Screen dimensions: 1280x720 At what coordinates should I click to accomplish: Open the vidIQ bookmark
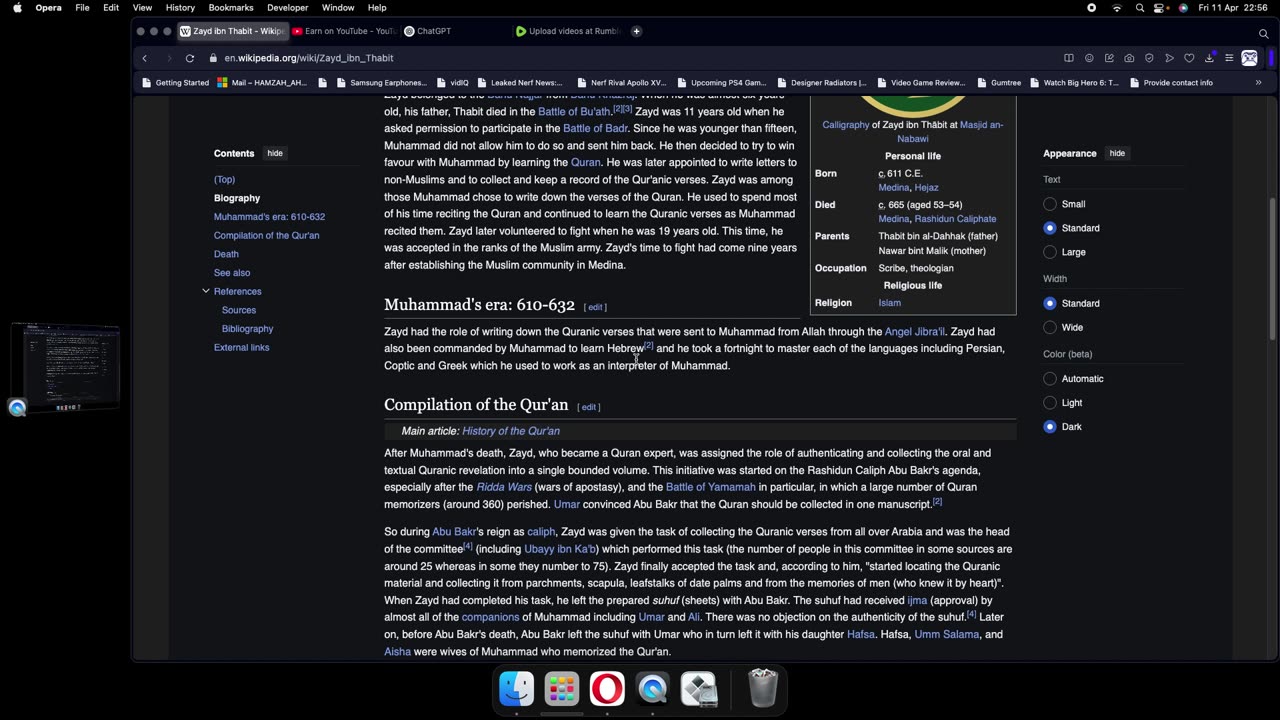pyautogui.click(x=452, y=83)
